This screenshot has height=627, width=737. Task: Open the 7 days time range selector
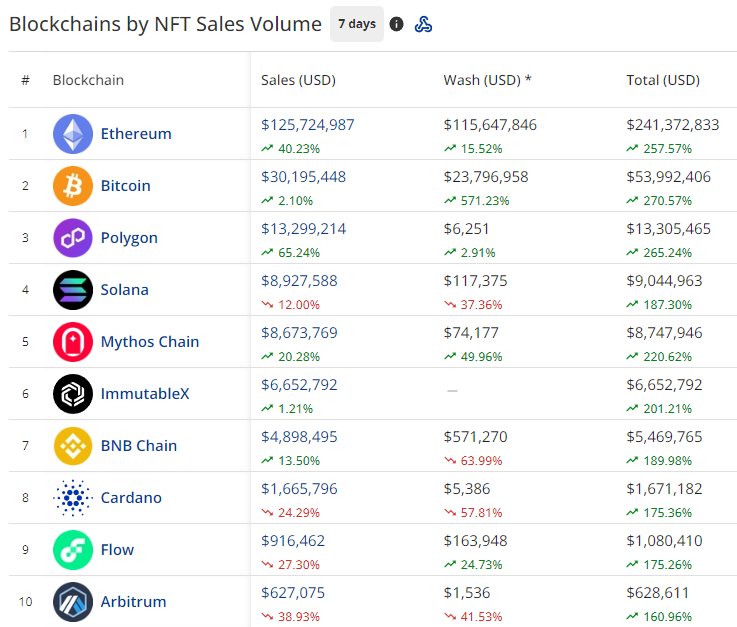tap(356, 24)
